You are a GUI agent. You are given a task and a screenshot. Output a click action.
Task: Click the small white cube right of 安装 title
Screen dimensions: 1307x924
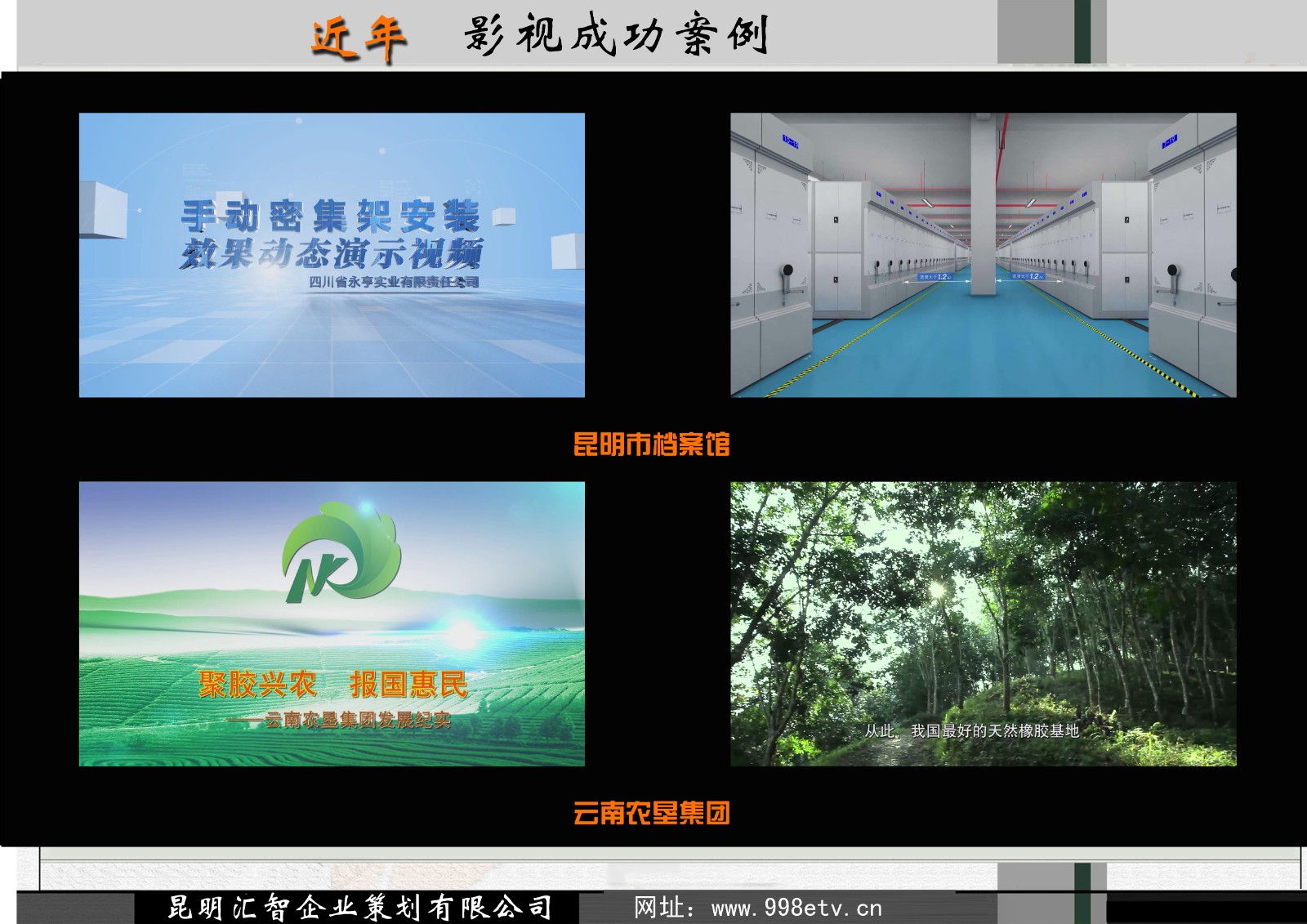point(503,216)
